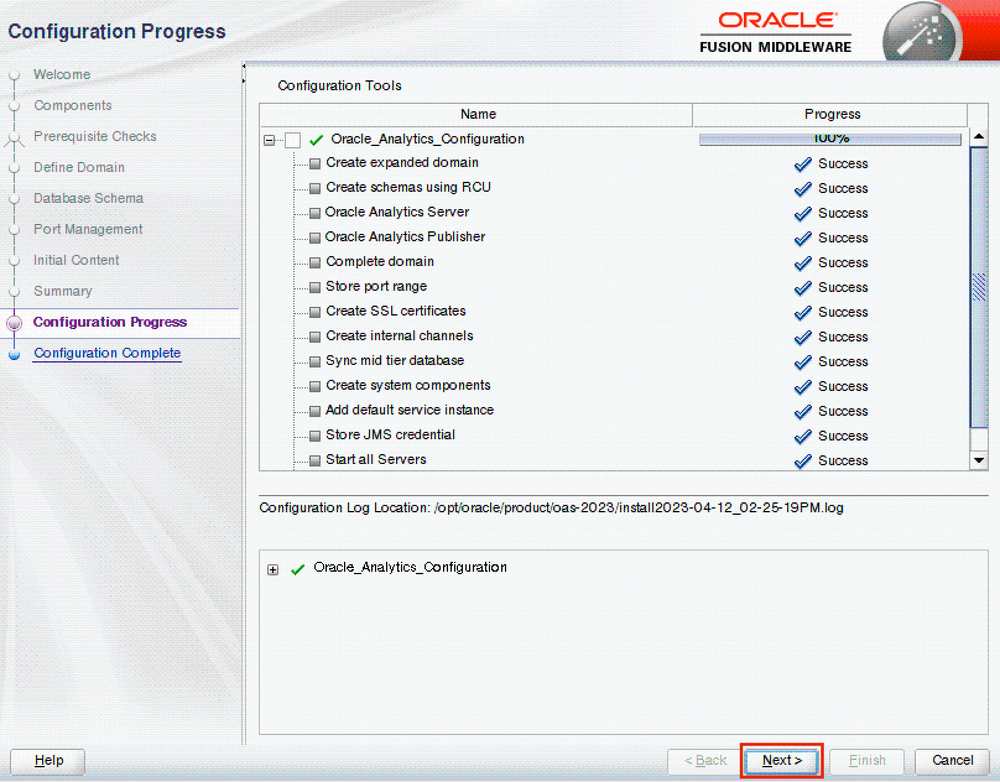Click the Success checkmark for Oracle Analytics Server
The width and height of the screenshot is (1000, 782).
(803, 214)
